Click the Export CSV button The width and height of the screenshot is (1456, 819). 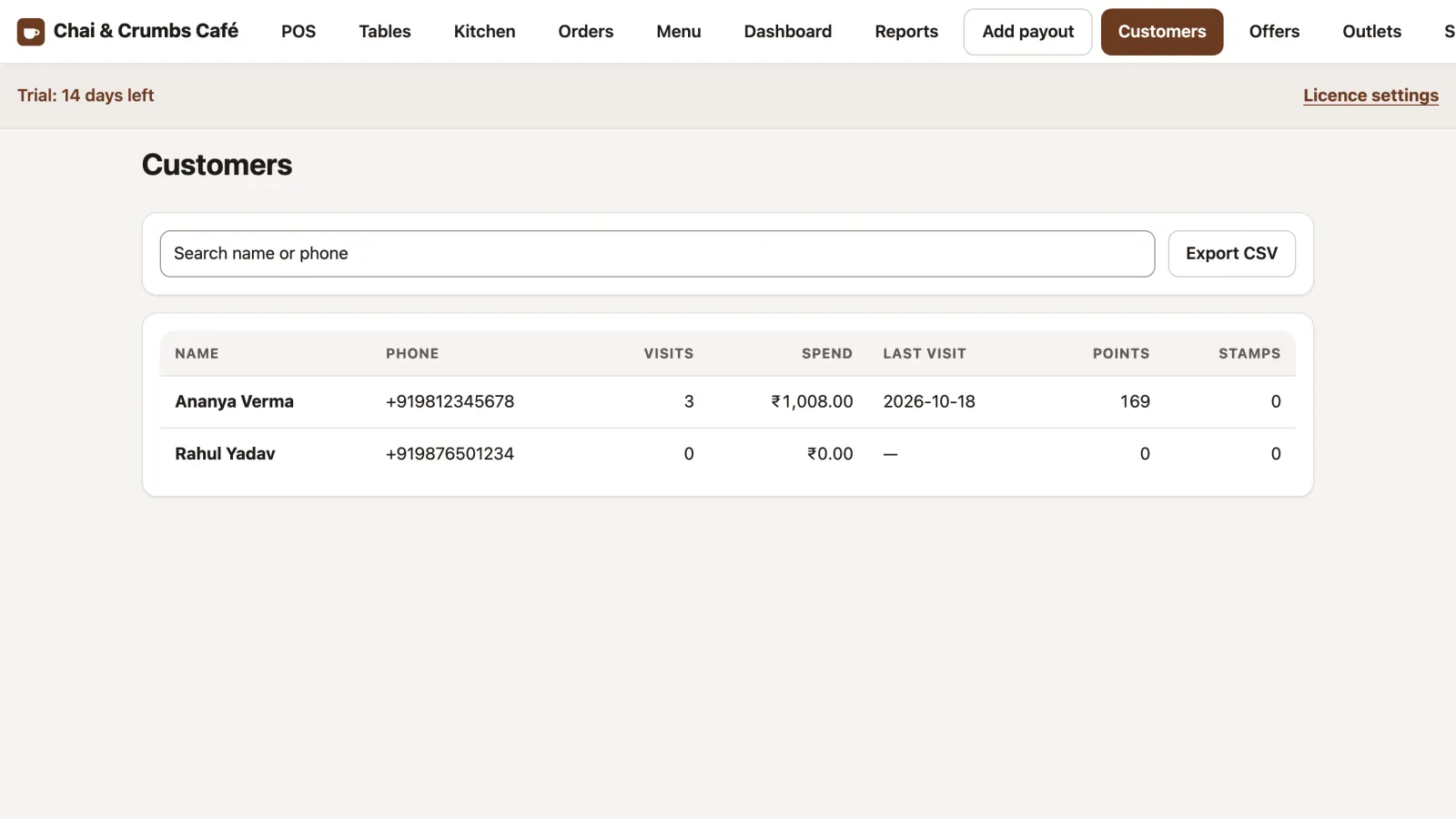click(x=1231, y=254)
